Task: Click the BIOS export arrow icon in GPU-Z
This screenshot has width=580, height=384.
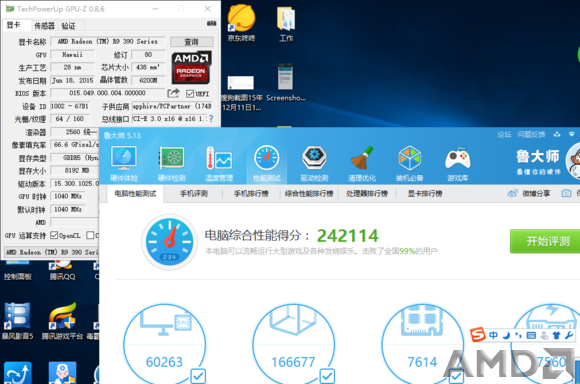Action: point(173,93)
